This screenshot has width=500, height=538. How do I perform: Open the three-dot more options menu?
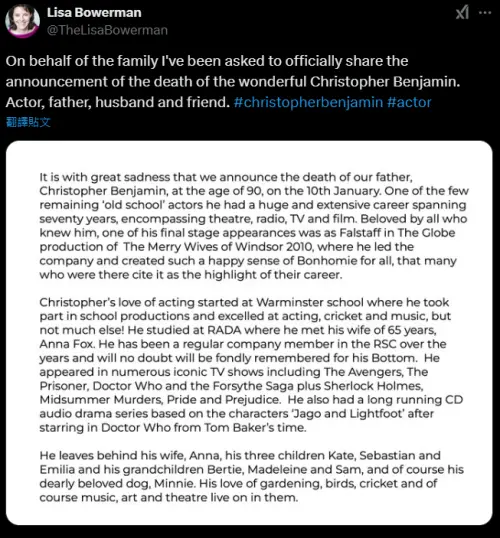point(485,13)
